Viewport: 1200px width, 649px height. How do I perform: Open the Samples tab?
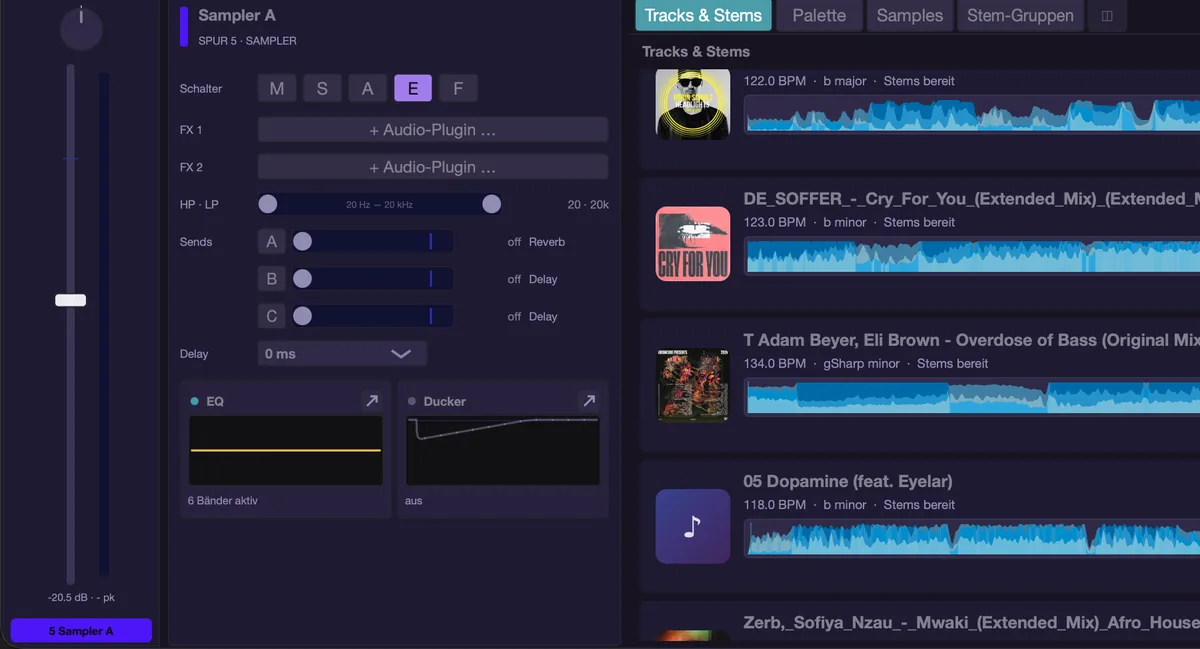click(910, 16)
